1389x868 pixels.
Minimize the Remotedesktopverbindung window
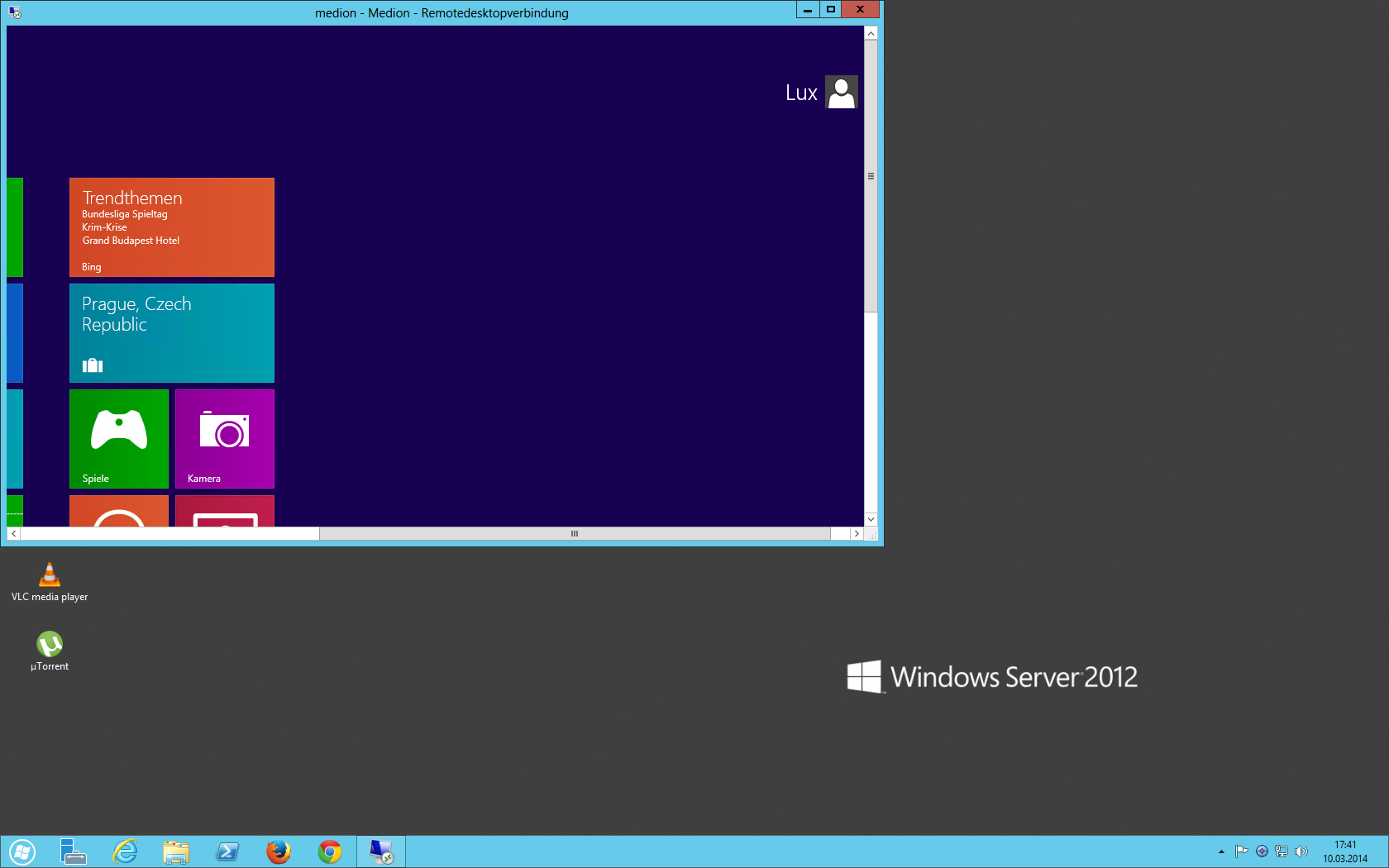click(808, 9)
